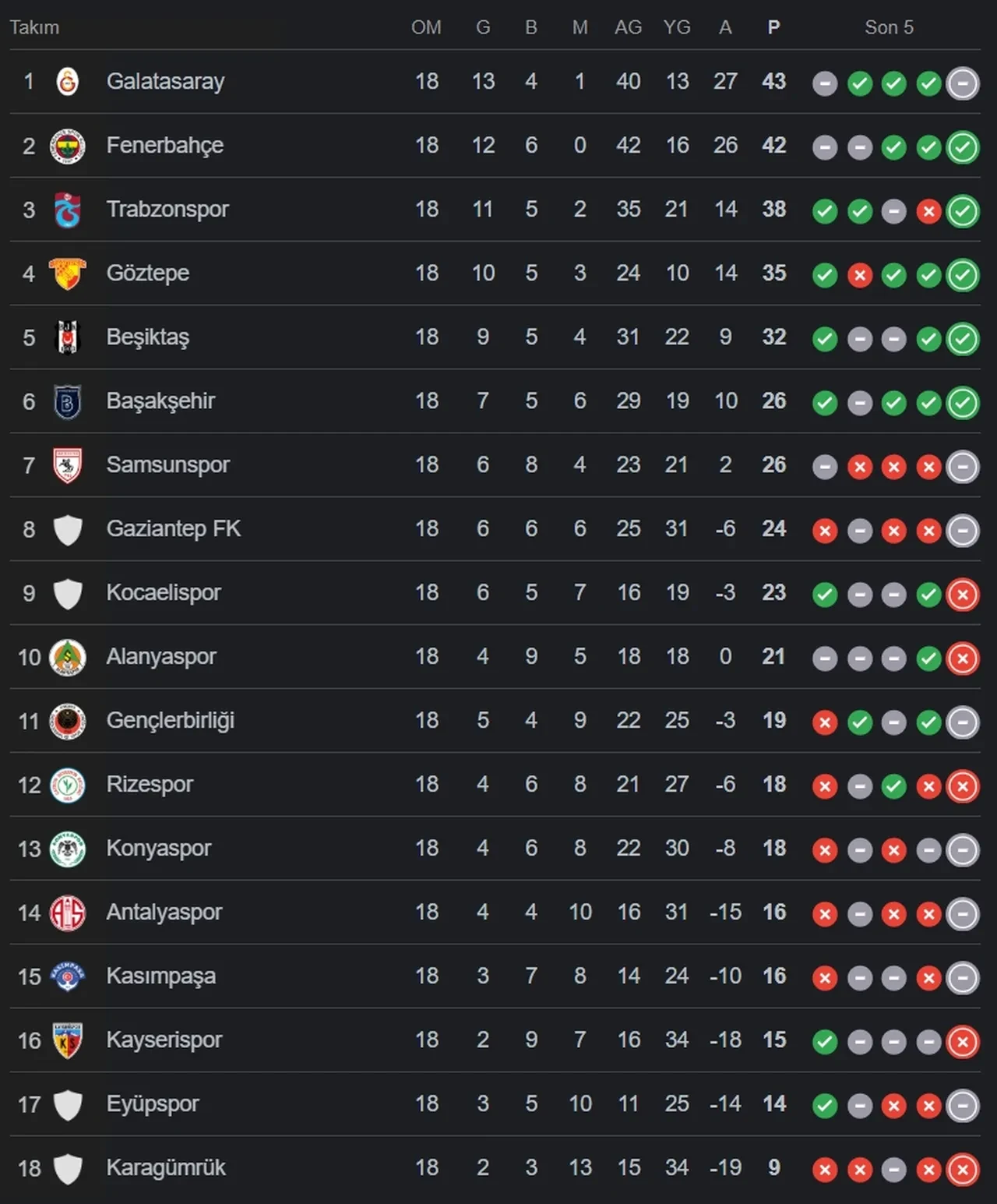
Task: Click the Trabzonspor team logo
Action: [68, 210]
